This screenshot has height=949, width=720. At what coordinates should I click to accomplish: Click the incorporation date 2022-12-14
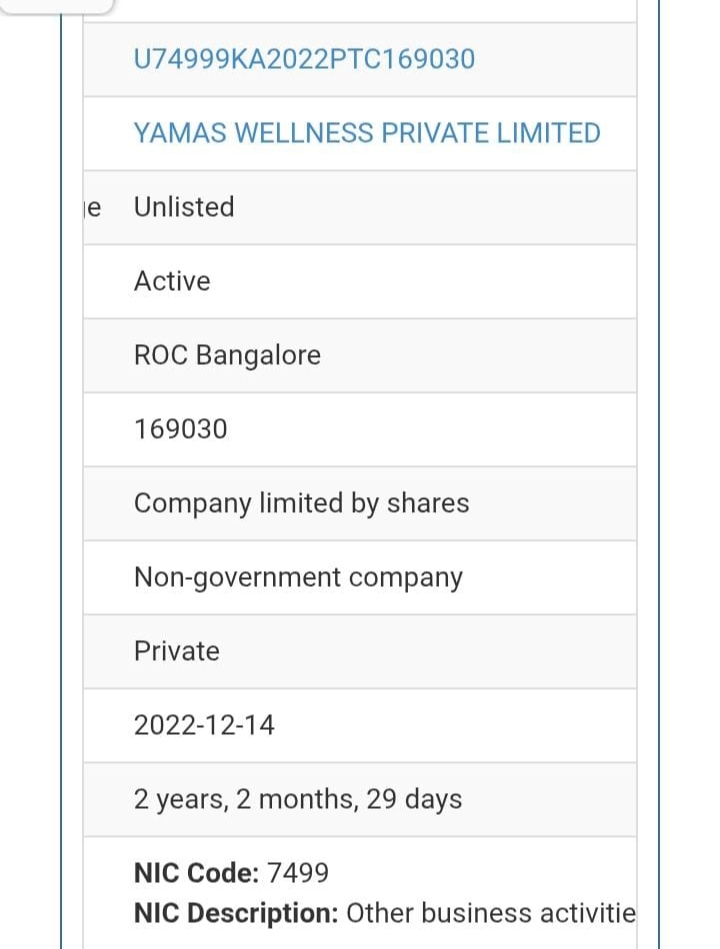tap(204, 726)
